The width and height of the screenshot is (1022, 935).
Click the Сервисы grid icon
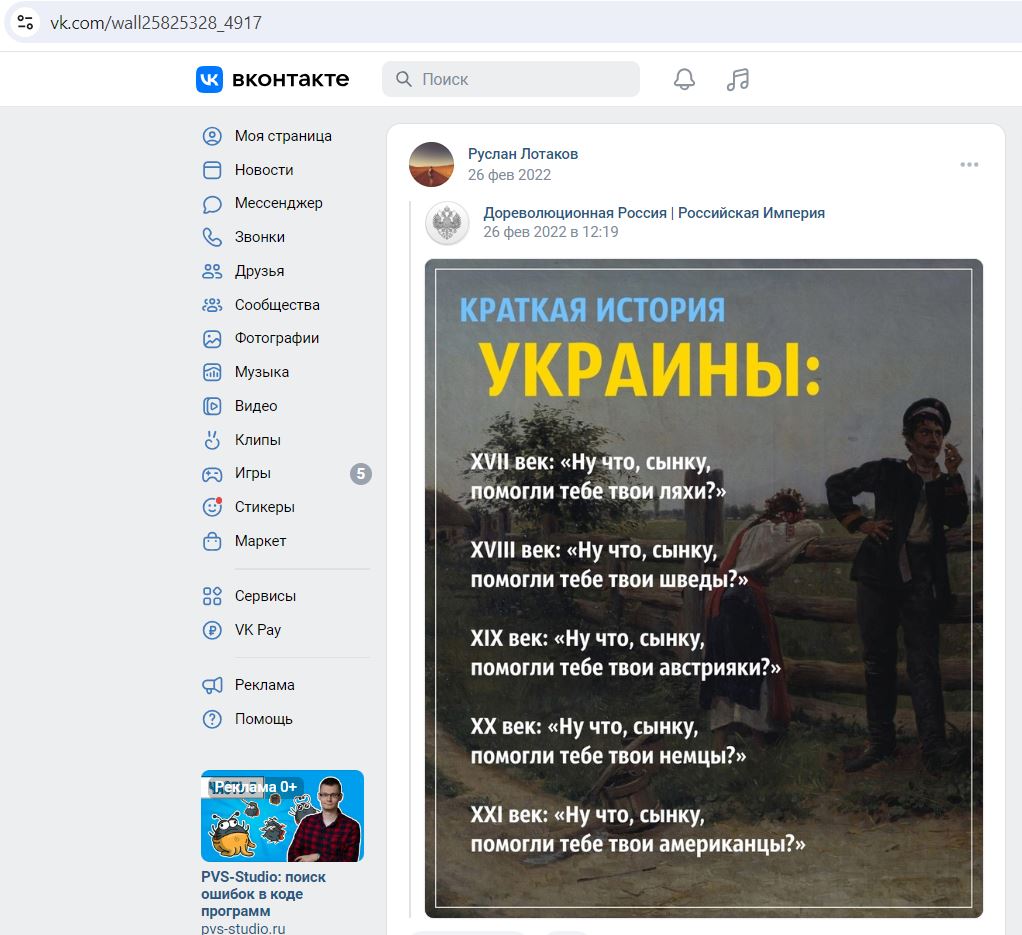(212, 596)
